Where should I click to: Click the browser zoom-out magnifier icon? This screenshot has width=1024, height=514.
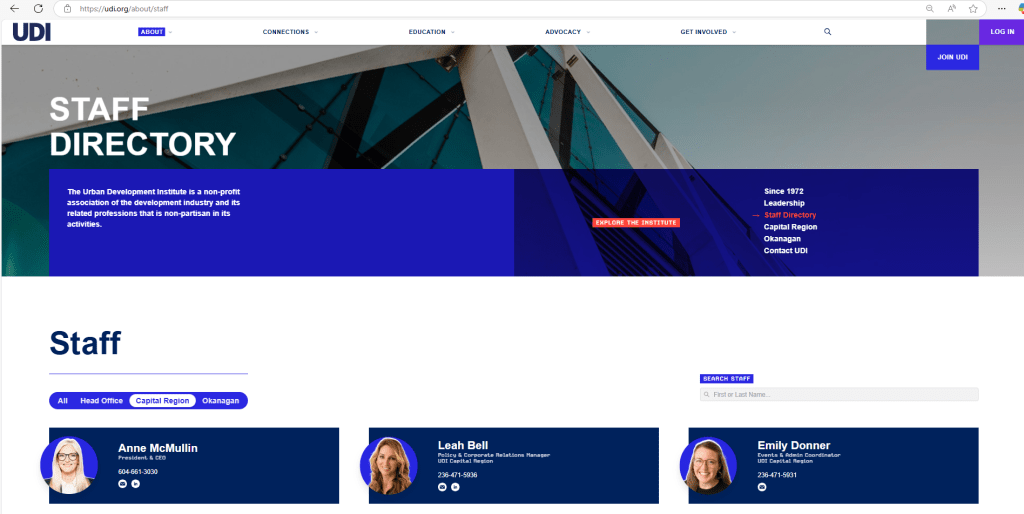point(930,8)
